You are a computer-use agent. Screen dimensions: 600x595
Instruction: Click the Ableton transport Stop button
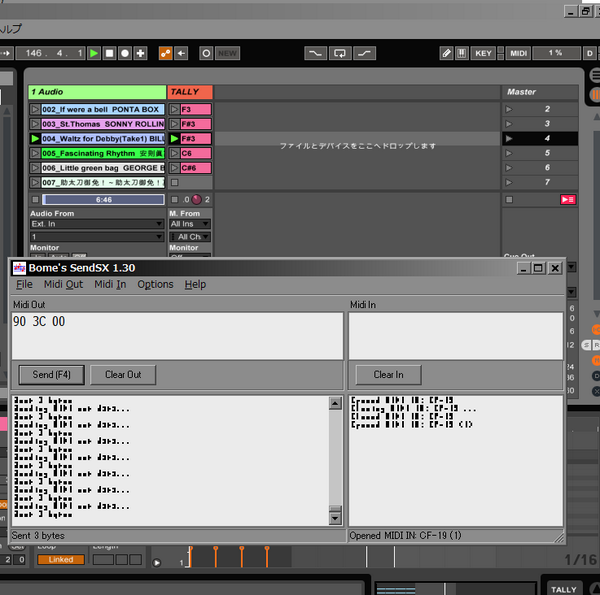[x=109, y=53]
